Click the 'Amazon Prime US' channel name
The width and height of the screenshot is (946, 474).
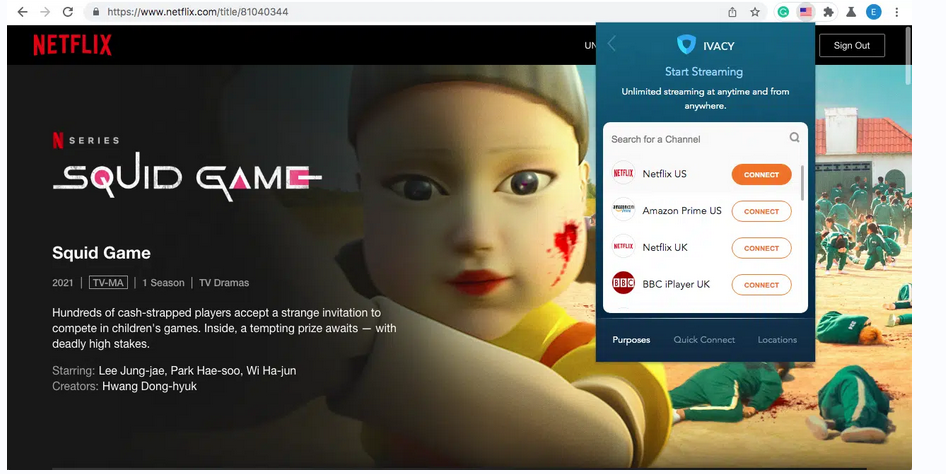click(x=682, y=210)
